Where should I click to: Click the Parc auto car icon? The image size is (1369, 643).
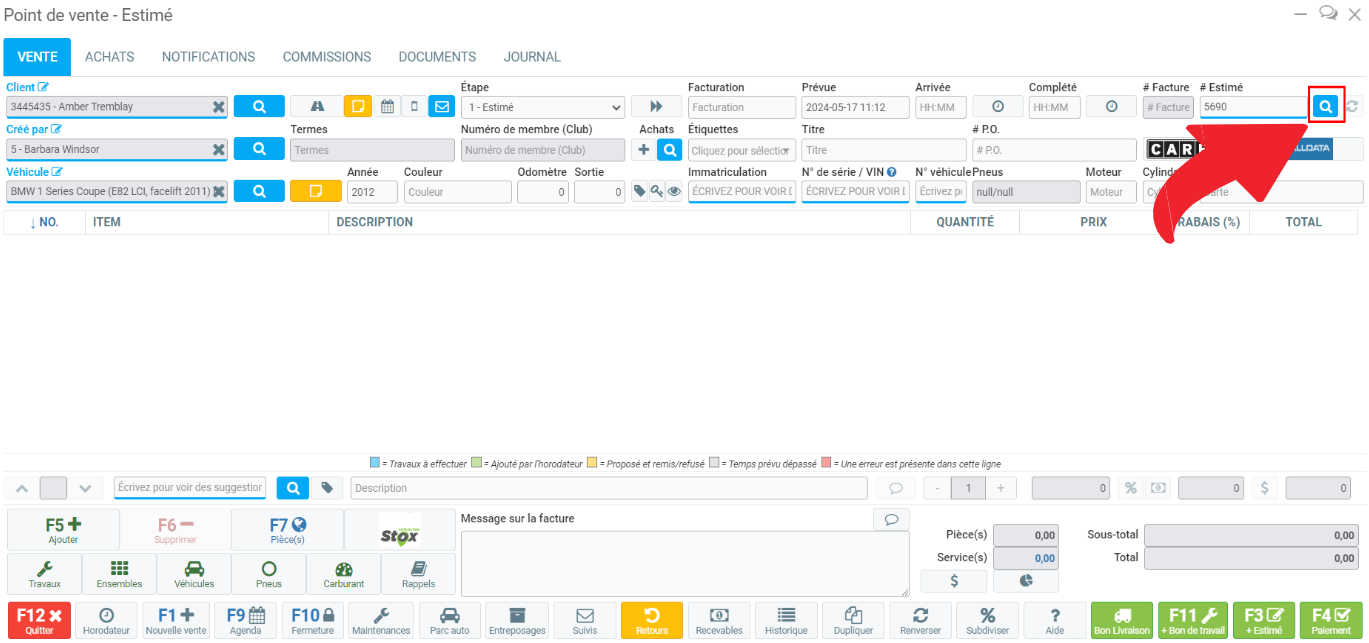click(x=450, y=621)
